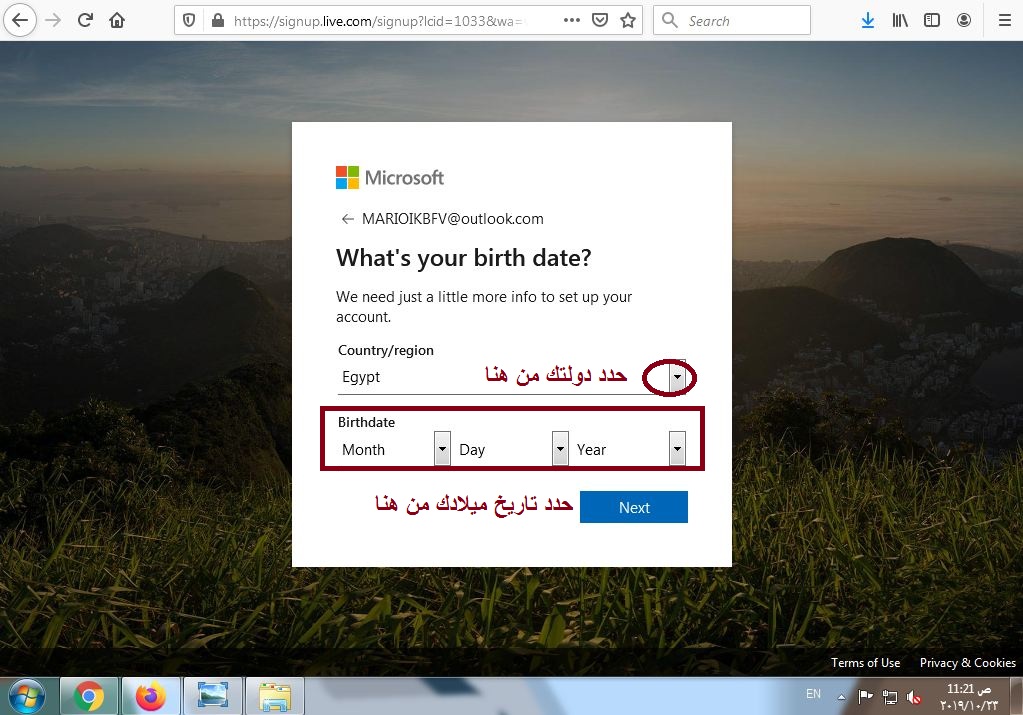Expand the Month birthdate dropdown
This screenshot has height=715, width=1023.
click(441, 449)
